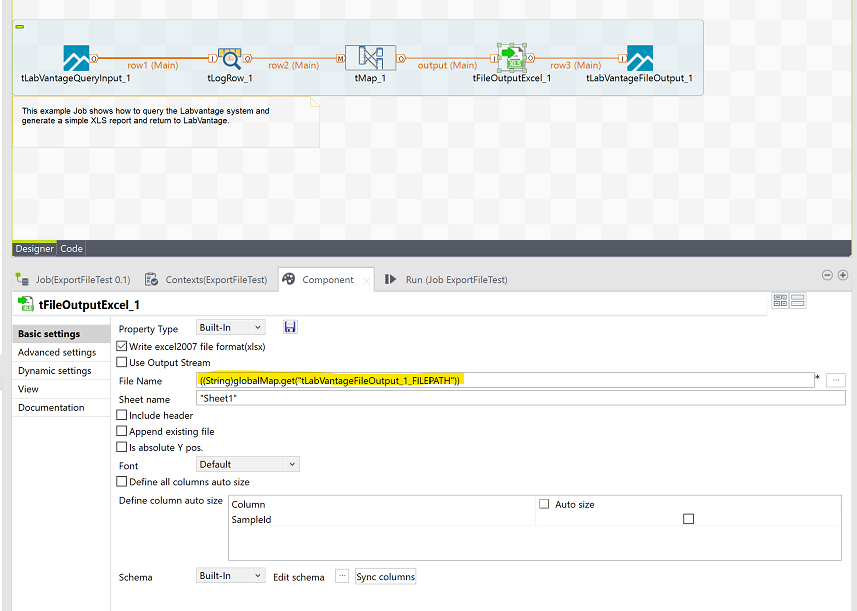This screenshot has height=611, width=857.
Task: Click the tFileOutputExcel_1 header XLS icon
Action: [26, 303]
